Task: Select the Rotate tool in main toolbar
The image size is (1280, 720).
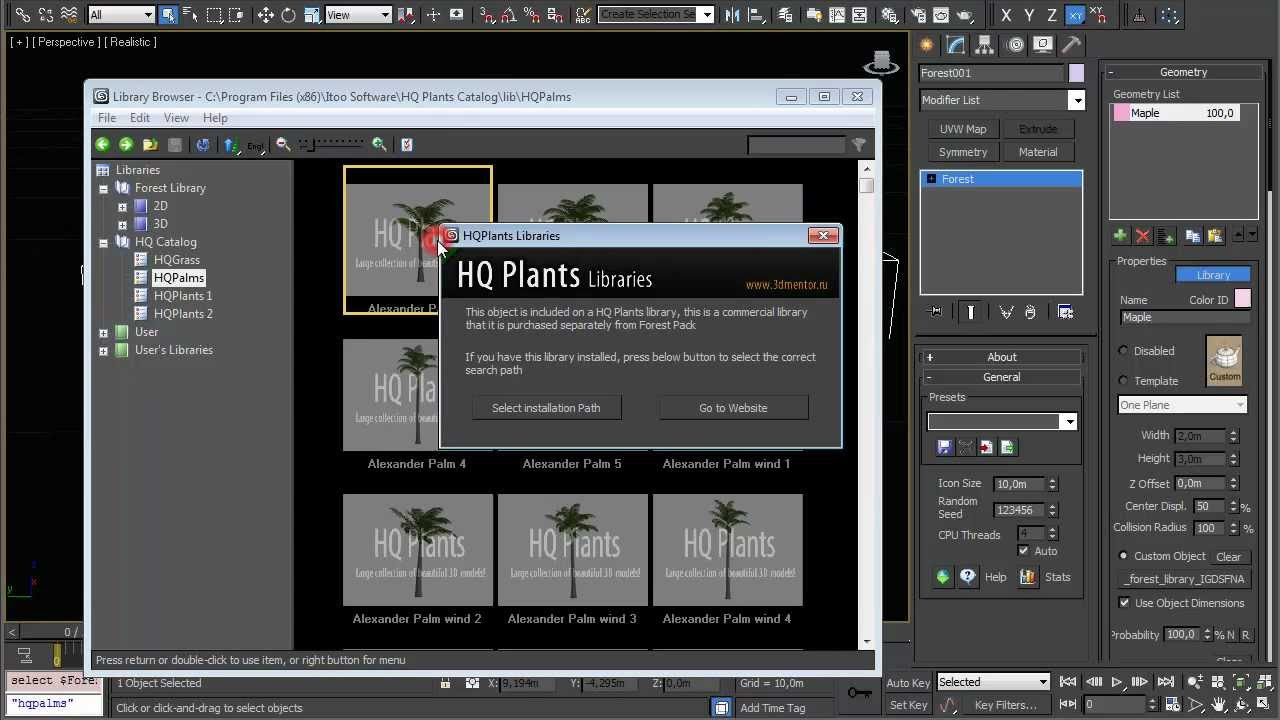Action: (x=288, y=15)
